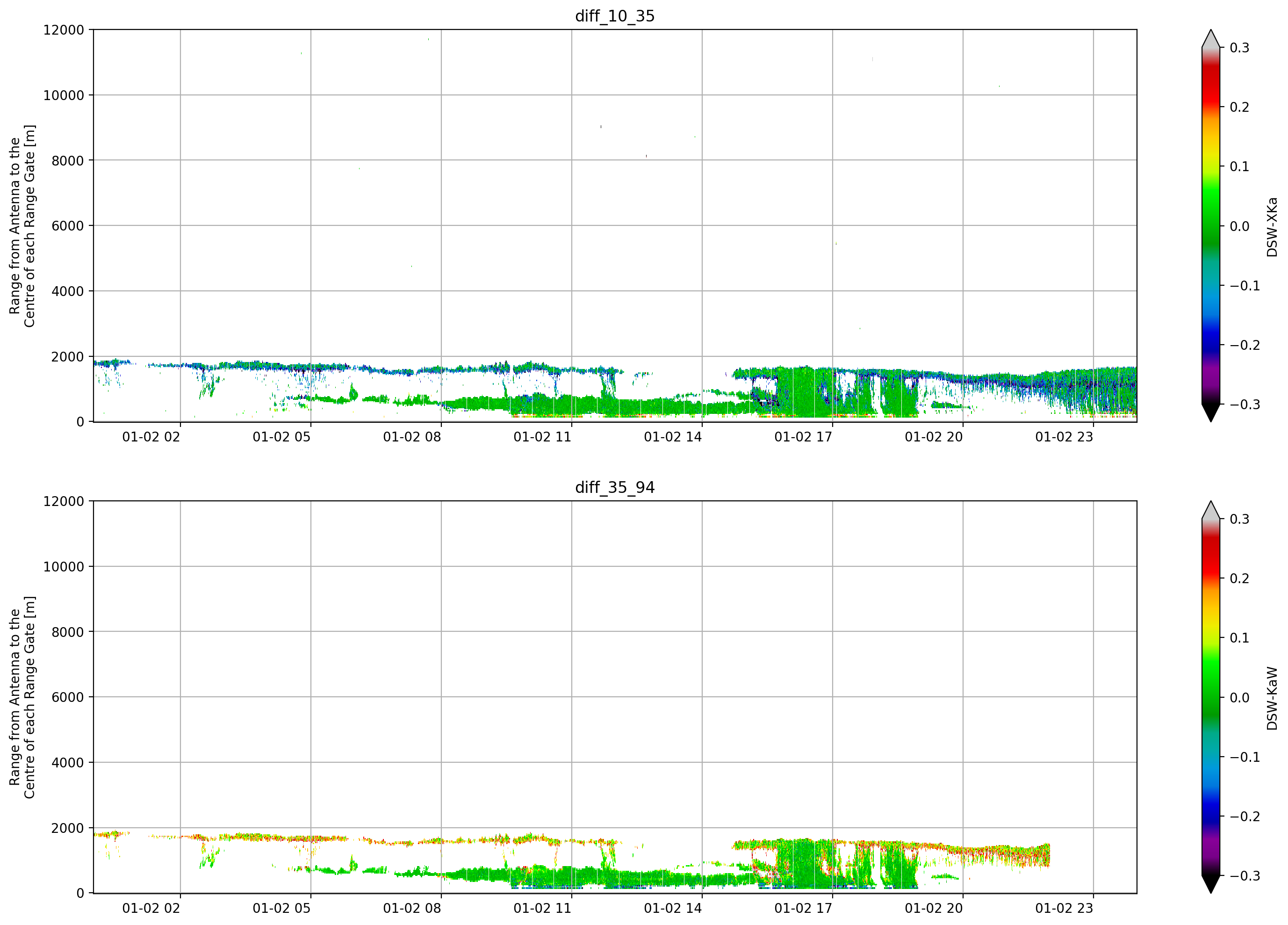The image size is (1288, 925).
Task: Pick the 6000 tick on the diff_35_94 axis
Action: point(68,697)
